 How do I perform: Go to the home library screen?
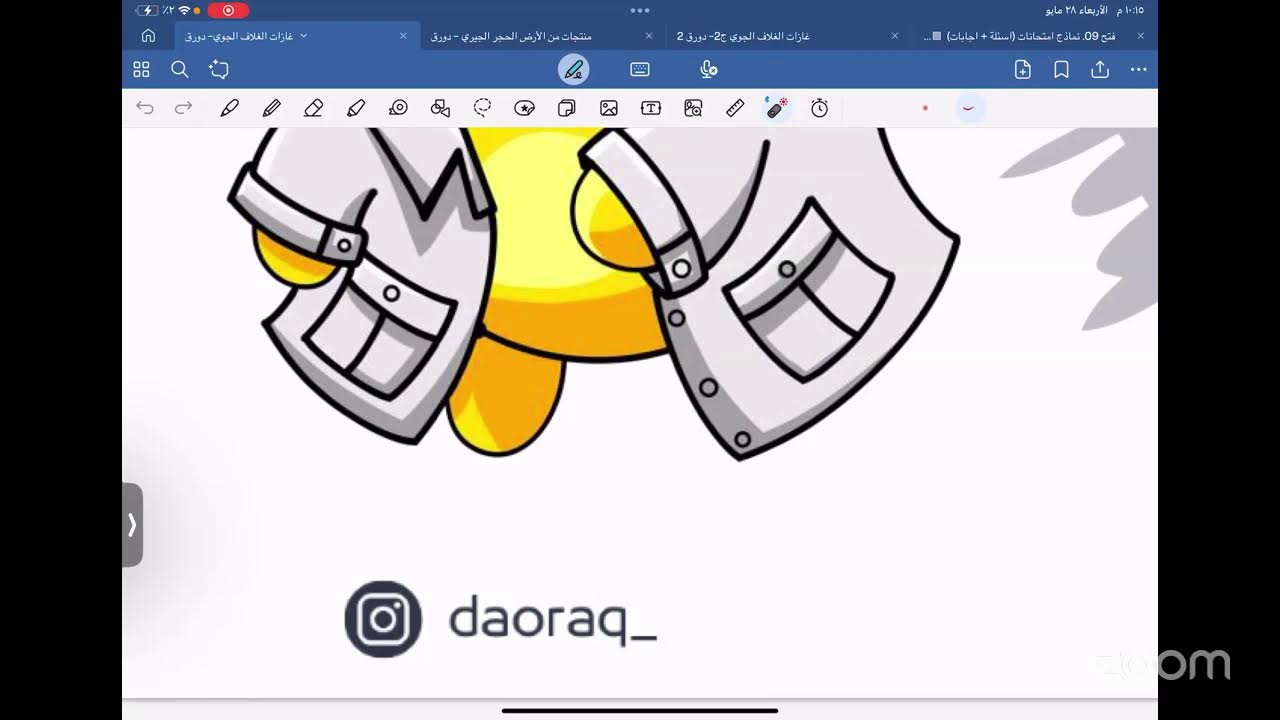click(148, 36)
